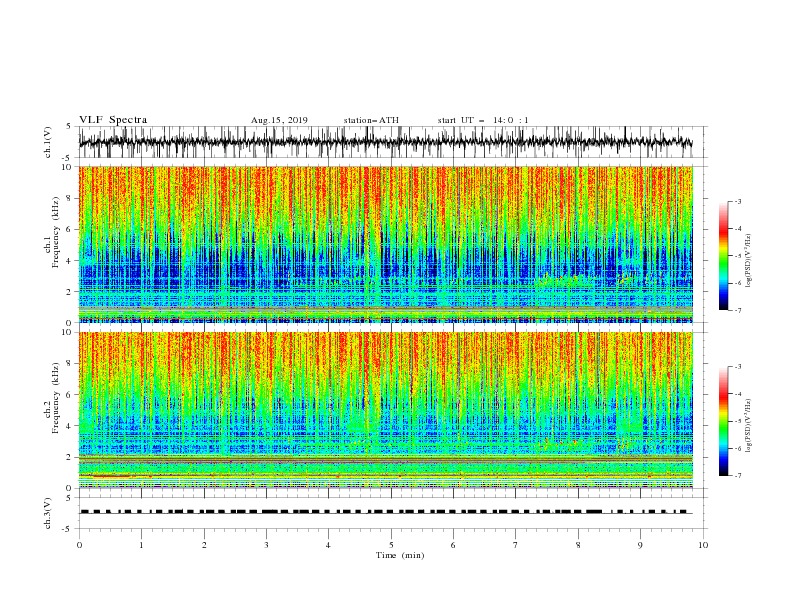Click the "station=ATH" header label
The image size is (792, 612).
371,120
